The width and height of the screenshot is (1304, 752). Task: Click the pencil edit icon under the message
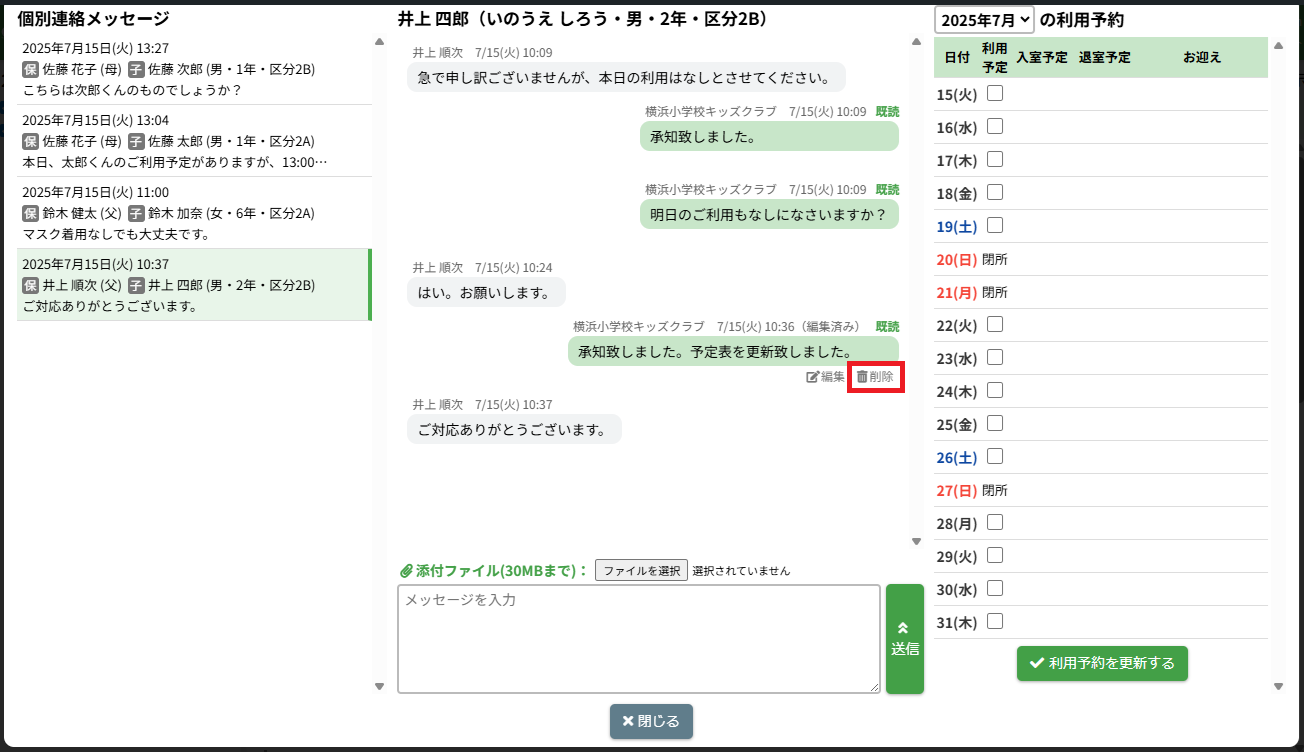[813, 377]
